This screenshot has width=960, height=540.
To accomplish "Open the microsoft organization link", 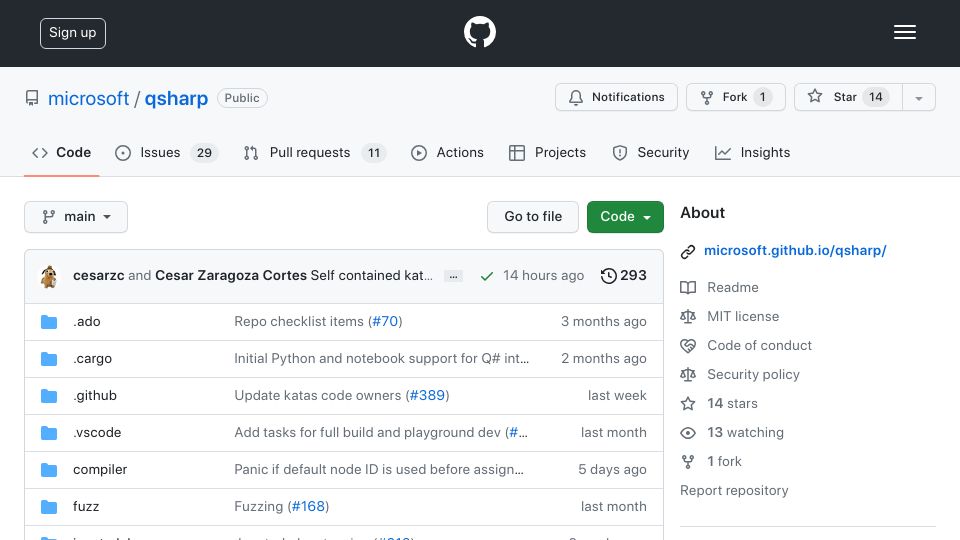I will [88, 98].
